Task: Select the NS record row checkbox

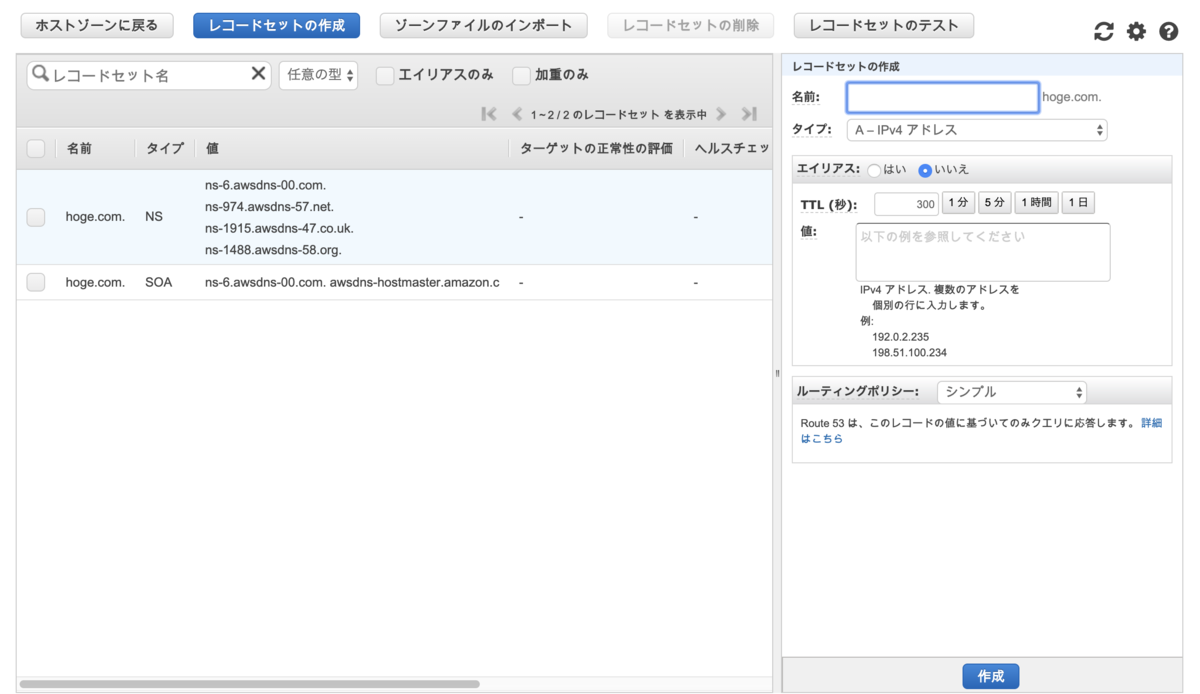Action: coord(36,216)
